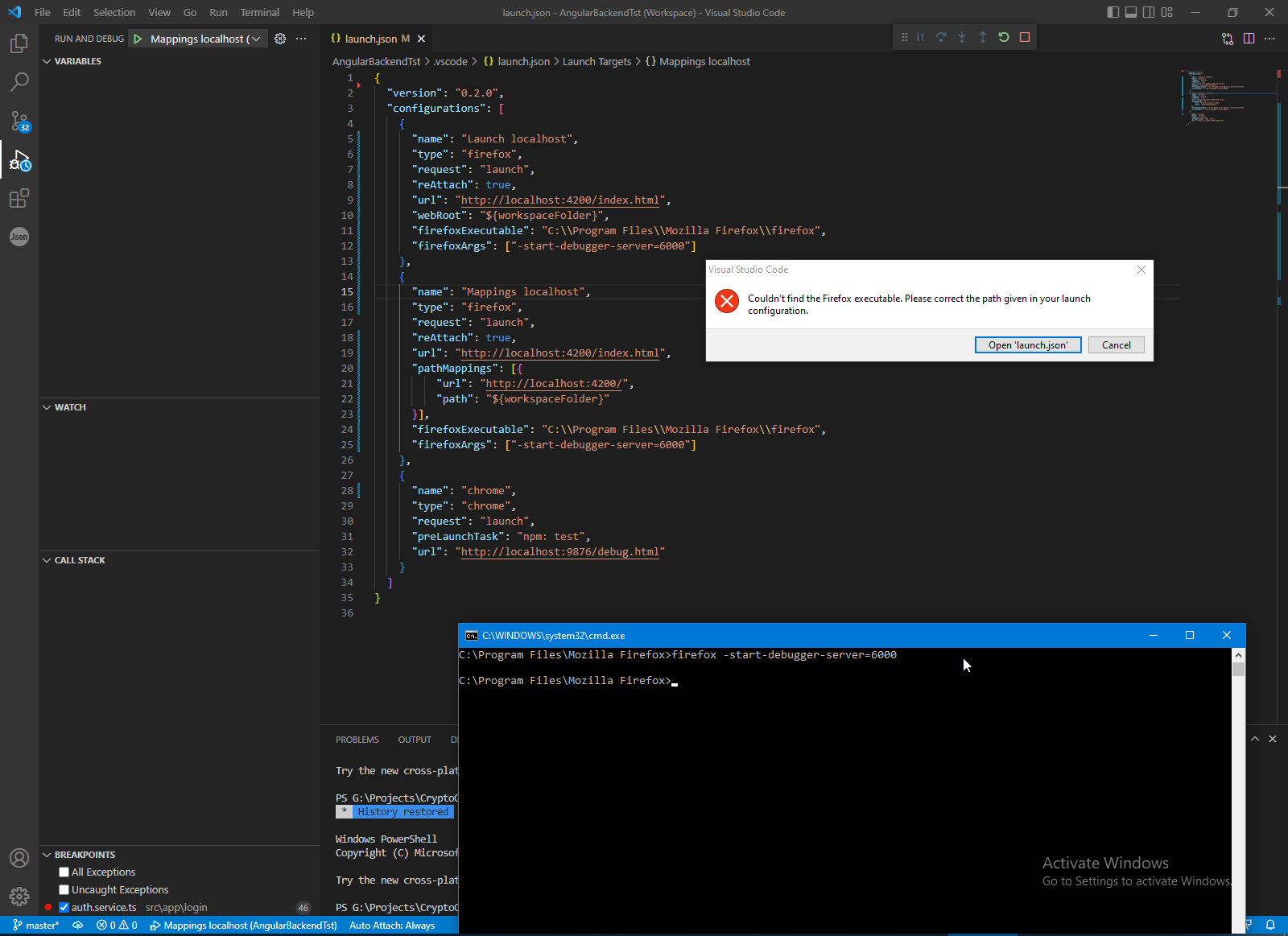
Task: Open the notifications bell in status bar
Action: tap(1270, 926)
